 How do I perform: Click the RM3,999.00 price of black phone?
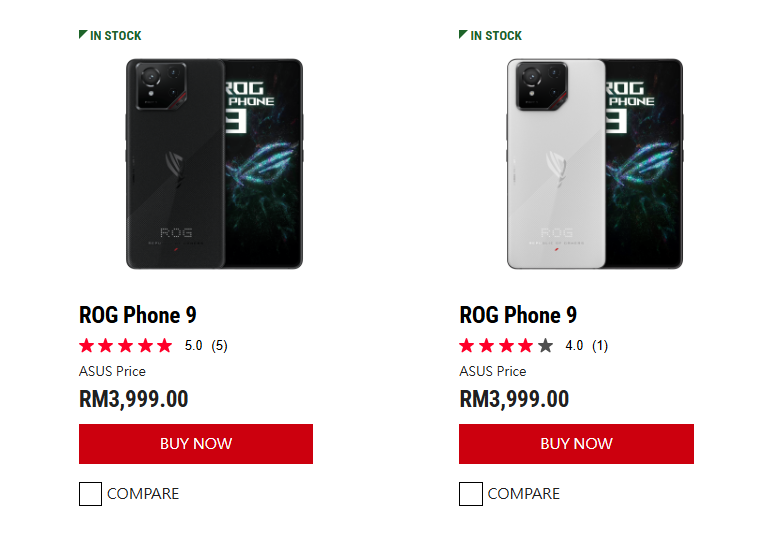(133, 399)
